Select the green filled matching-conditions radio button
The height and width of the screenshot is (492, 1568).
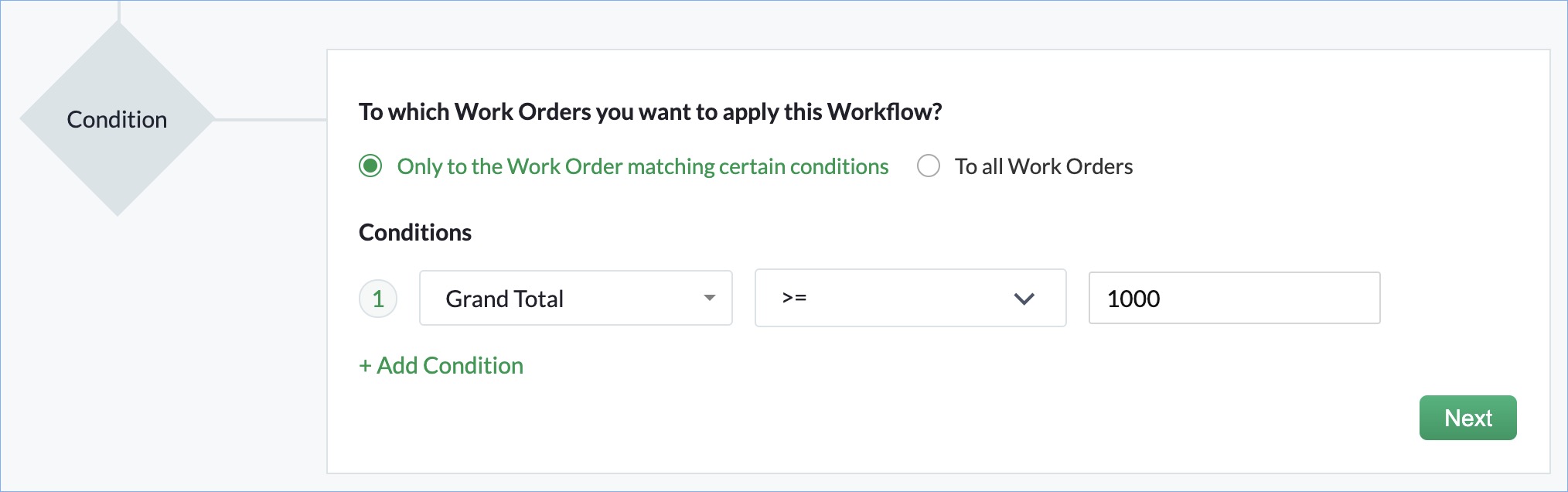[x=370, y=166]
